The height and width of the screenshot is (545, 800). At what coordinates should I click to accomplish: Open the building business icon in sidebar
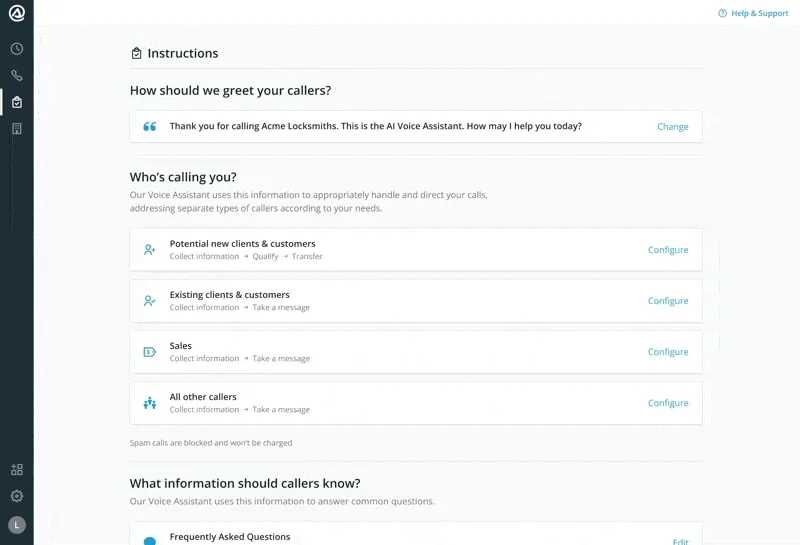(17, 129)
